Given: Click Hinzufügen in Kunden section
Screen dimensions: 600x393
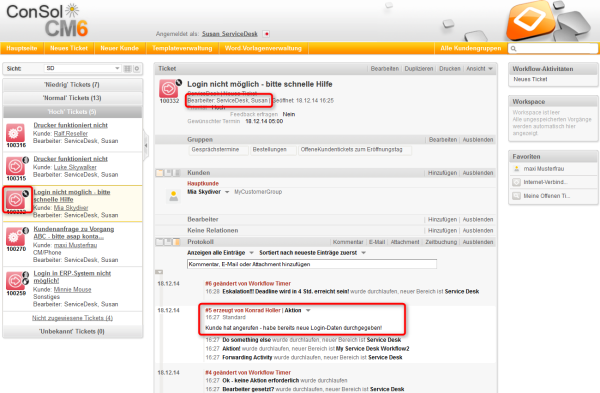Looking at the screenshot, I should click(x=442, y=173).
